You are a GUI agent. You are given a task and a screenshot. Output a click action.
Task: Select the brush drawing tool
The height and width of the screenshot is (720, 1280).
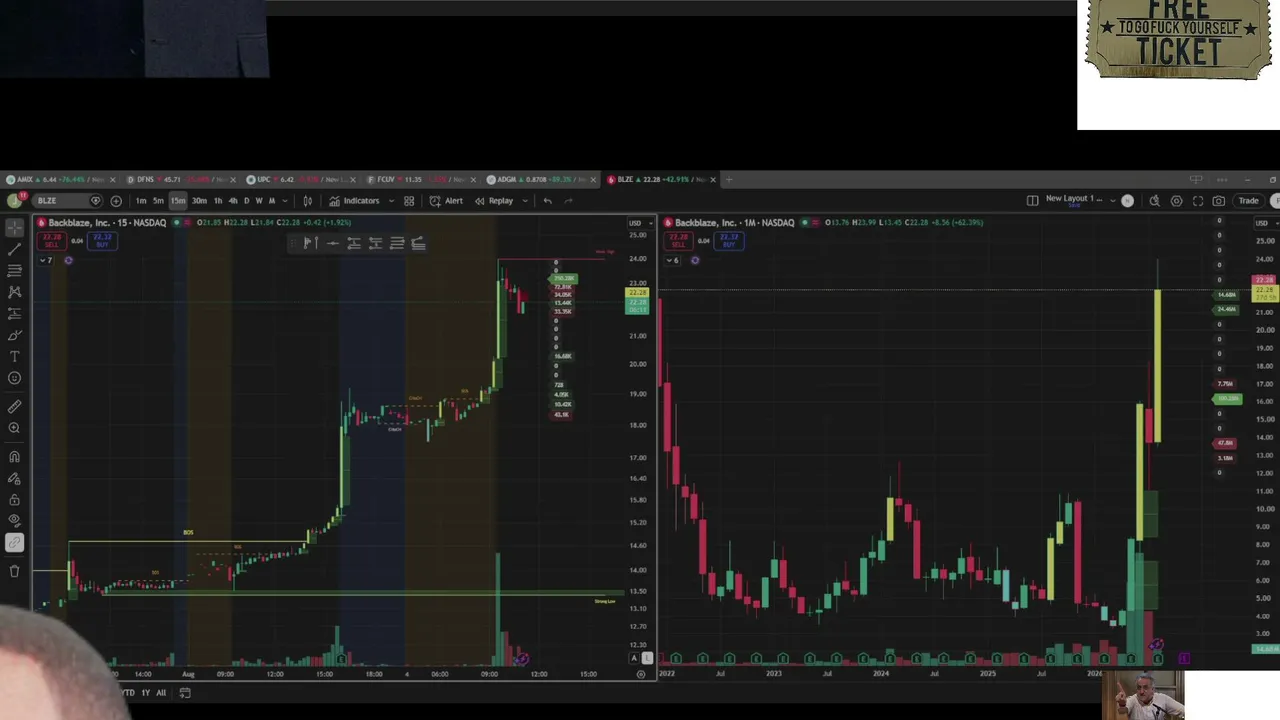click(14, 335)
